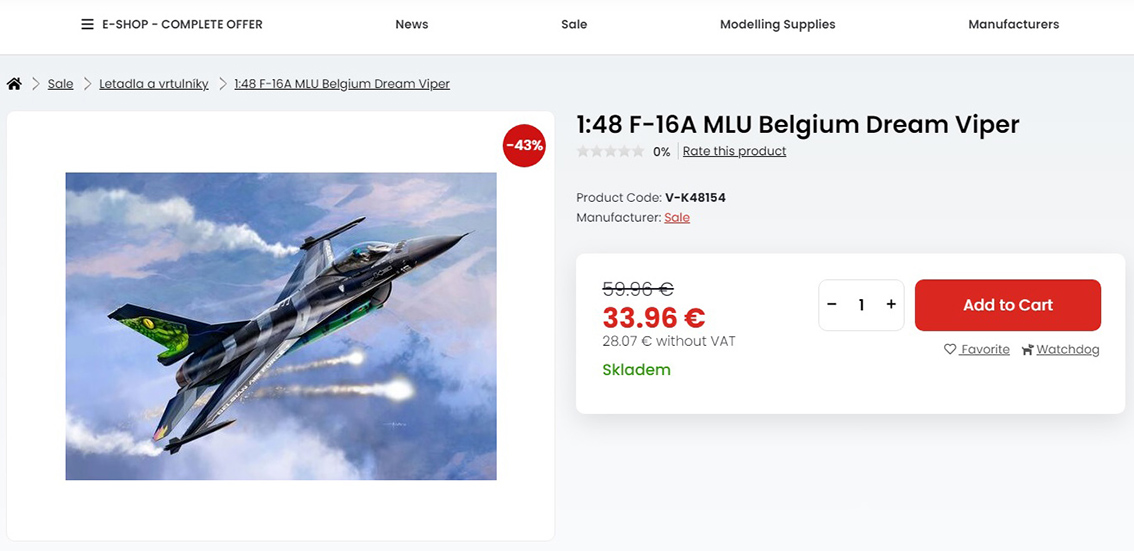Image resolution: width=1134 pixels, height=551 pixels.
Task: Click the -43% discount badge
Action: pos(524,145)
